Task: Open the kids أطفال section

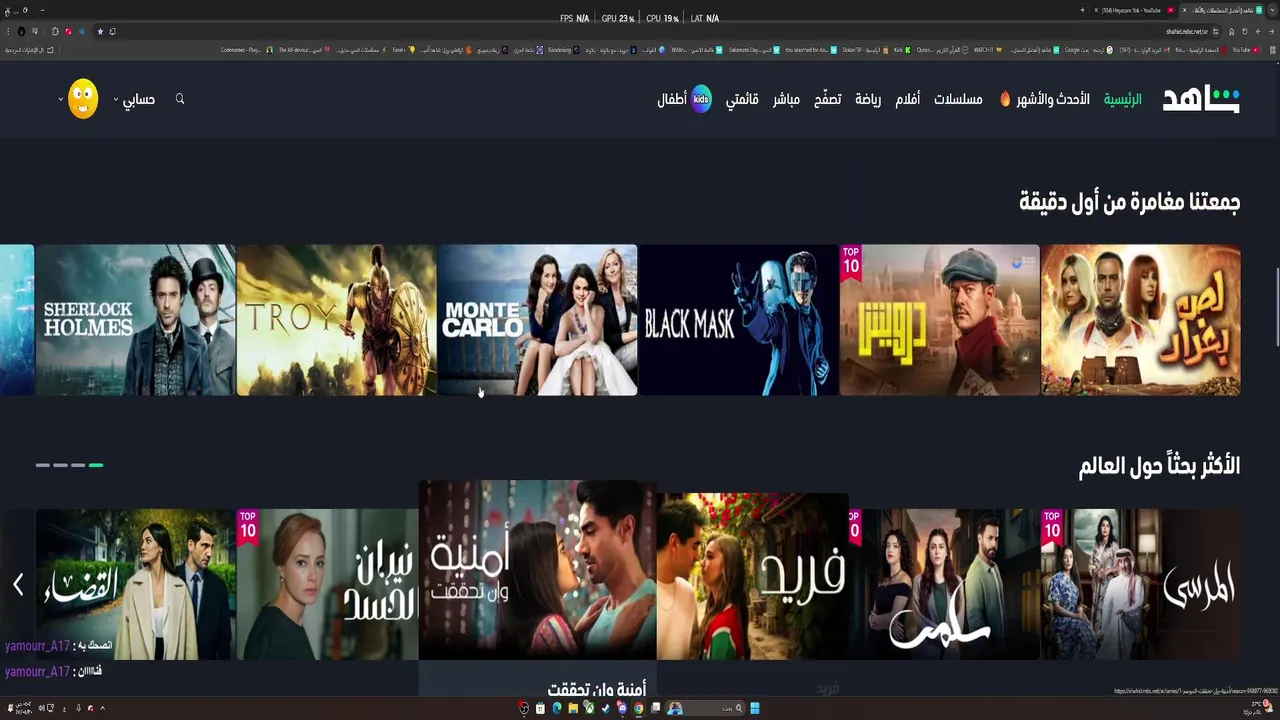Action: pos(684,99)
